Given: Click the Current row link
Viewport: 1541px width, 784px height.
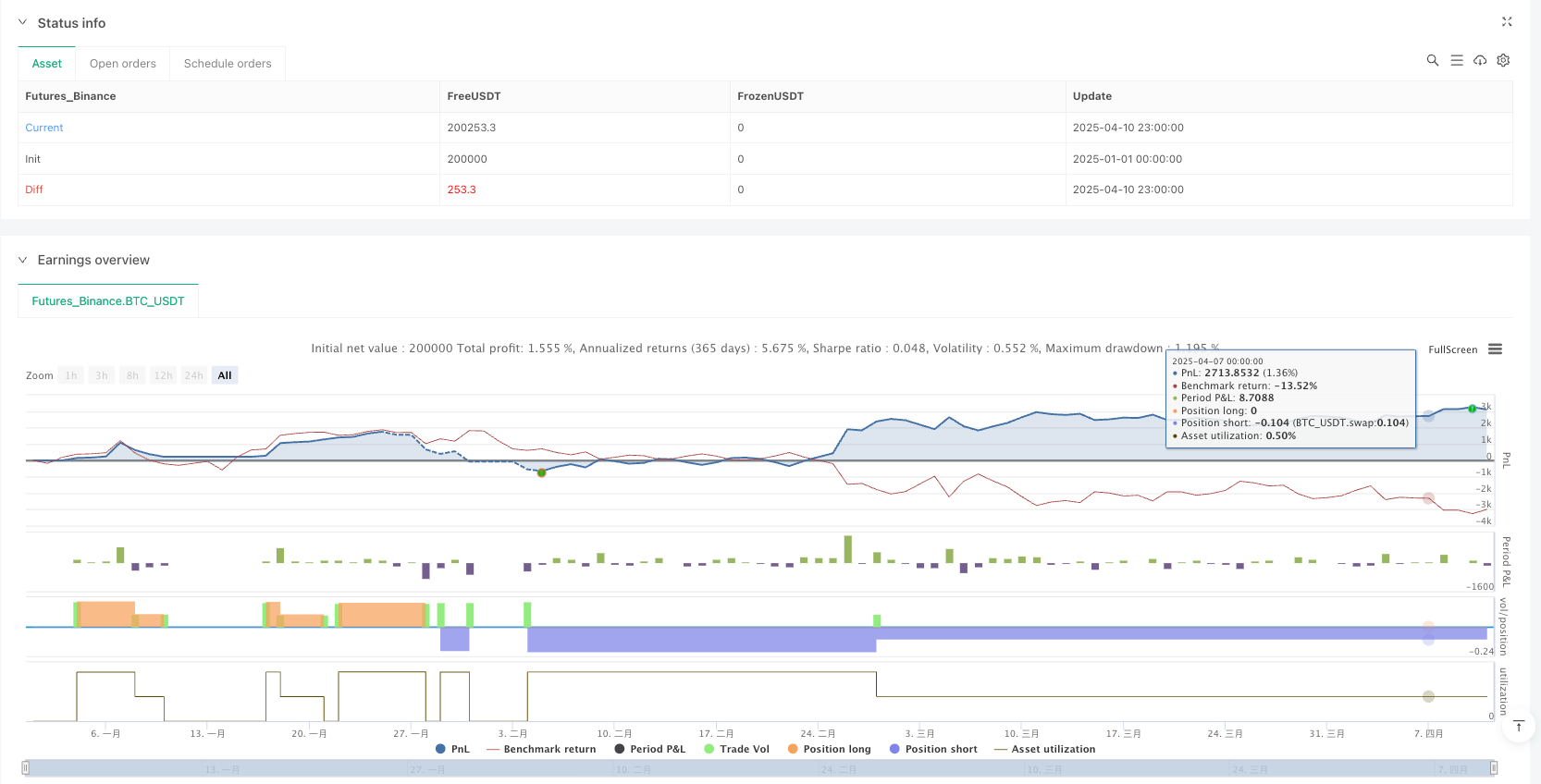Looking at the screenshot, I should (44, 128).
